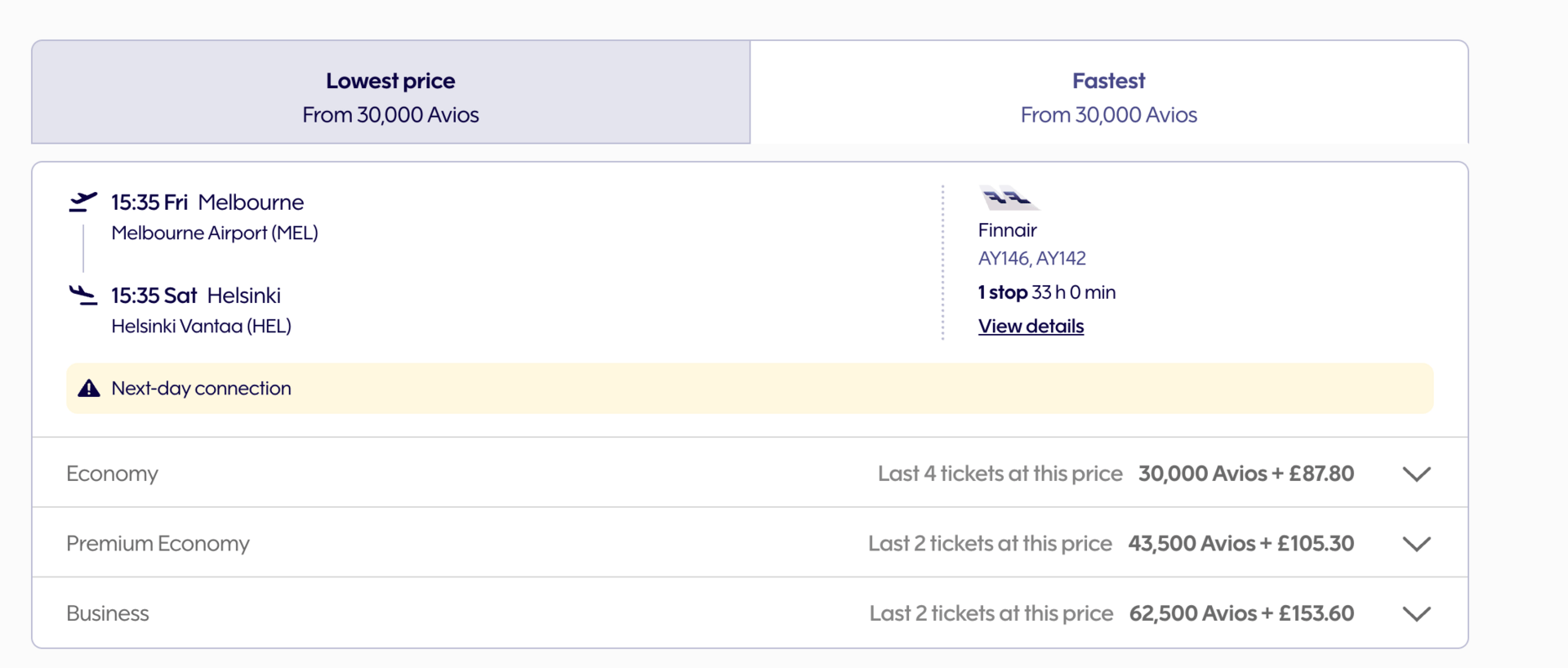Click flight numbers AY146, AY142
The width and height of the screenshot is (1568, 668).
tap(1031, 259)
